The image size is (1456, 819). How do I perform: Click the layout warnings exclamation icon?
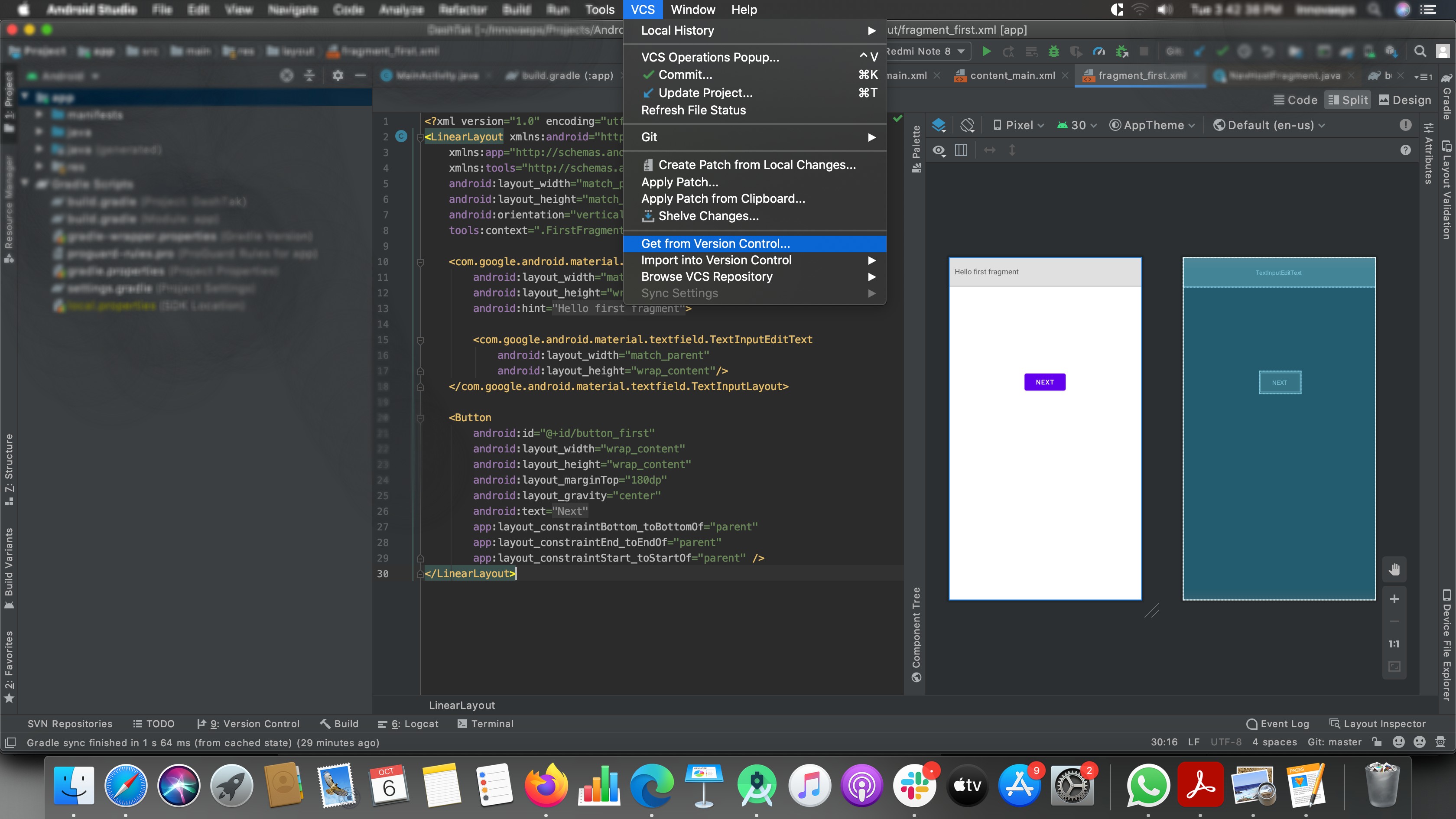coord(1406,125)
